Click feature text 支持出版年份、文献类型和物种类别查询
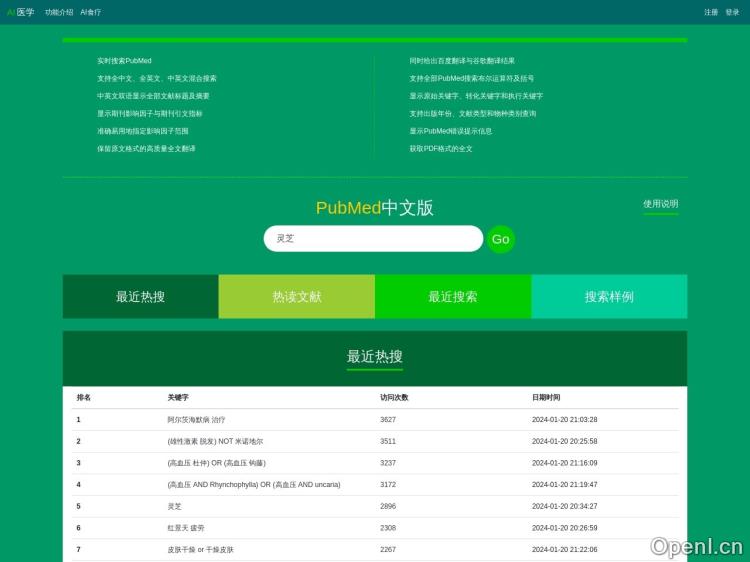The width and height of the screenshot is (750, 562). point(473,113)
